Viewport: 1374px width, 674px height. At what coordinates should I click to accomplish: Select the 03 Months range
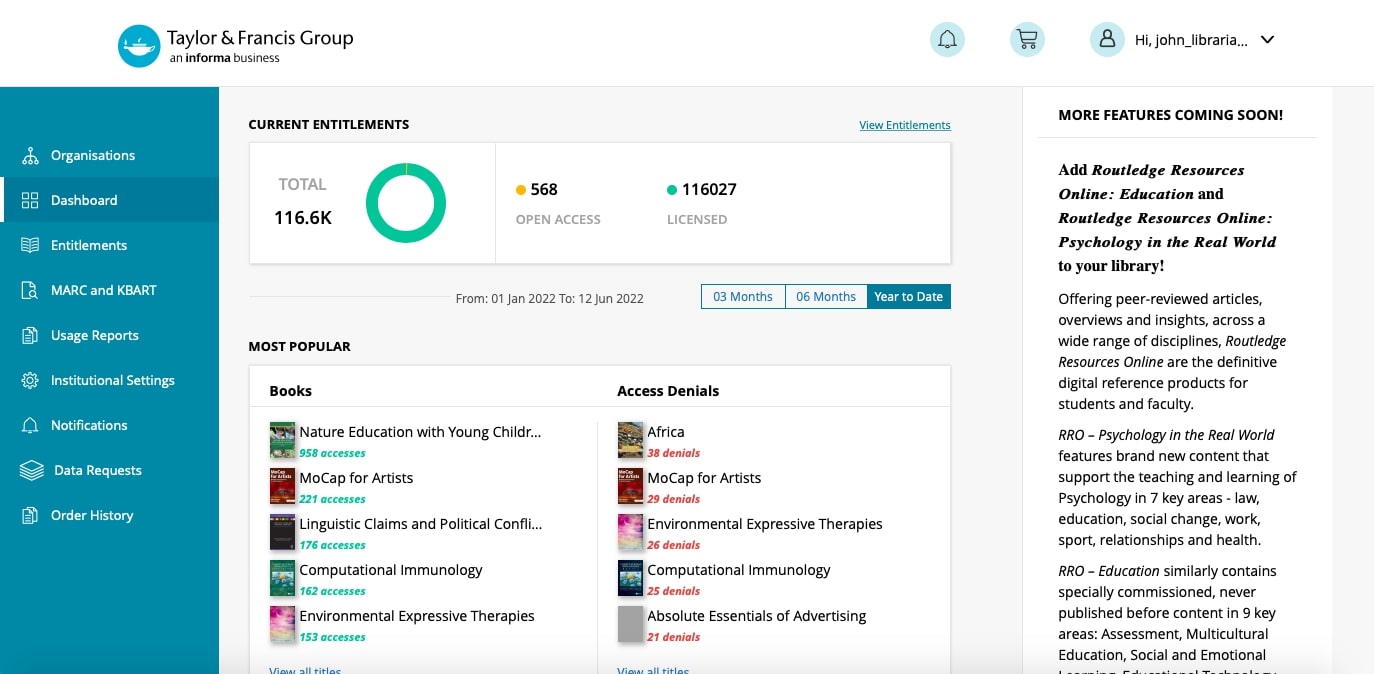tap(743, 297)
